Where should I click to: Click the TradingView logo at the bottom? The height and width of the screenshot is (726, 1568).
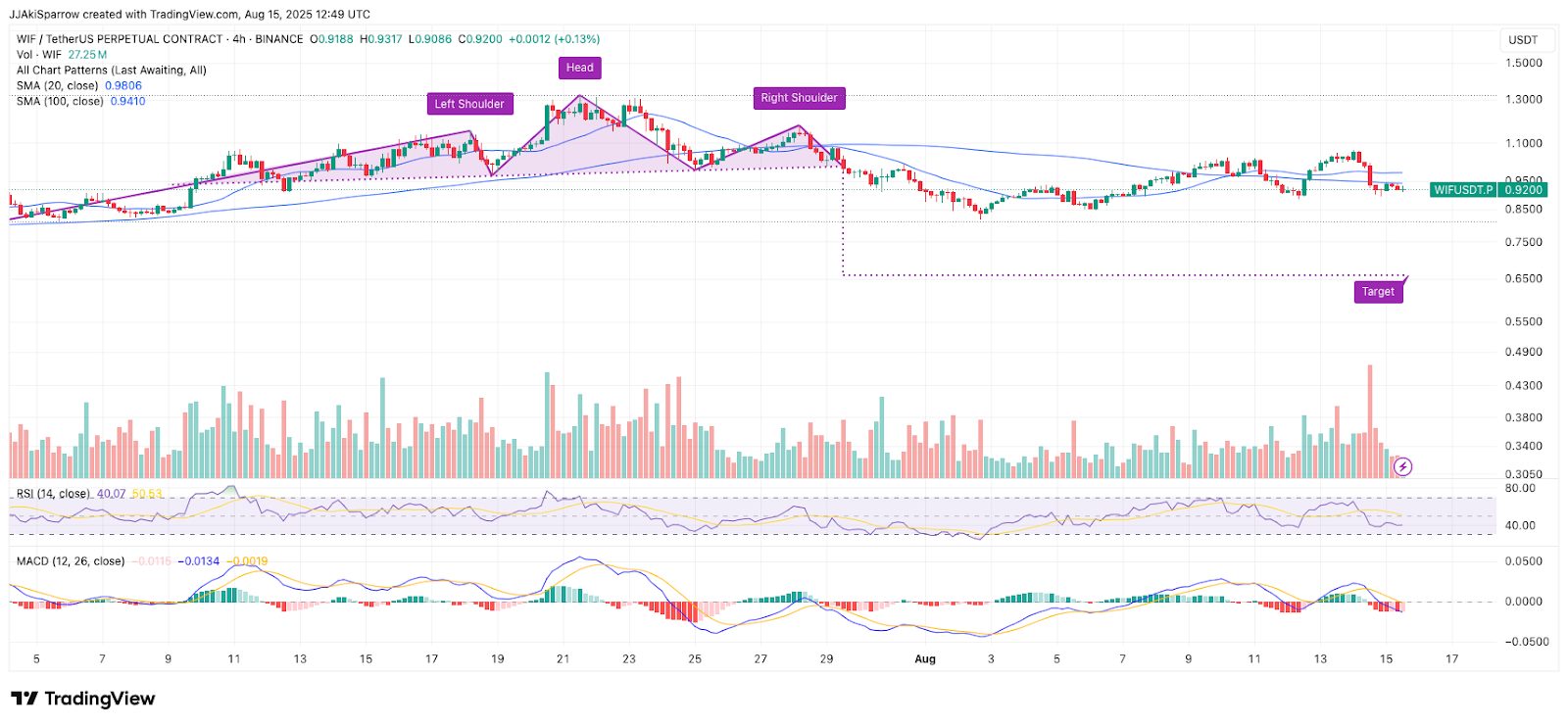pyautogui.click(x=83, y=699)
